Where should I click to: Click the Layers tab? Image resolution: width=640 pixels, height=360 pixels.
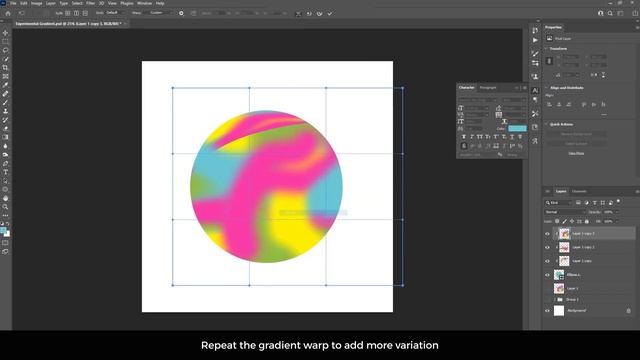tap(561, 191)
